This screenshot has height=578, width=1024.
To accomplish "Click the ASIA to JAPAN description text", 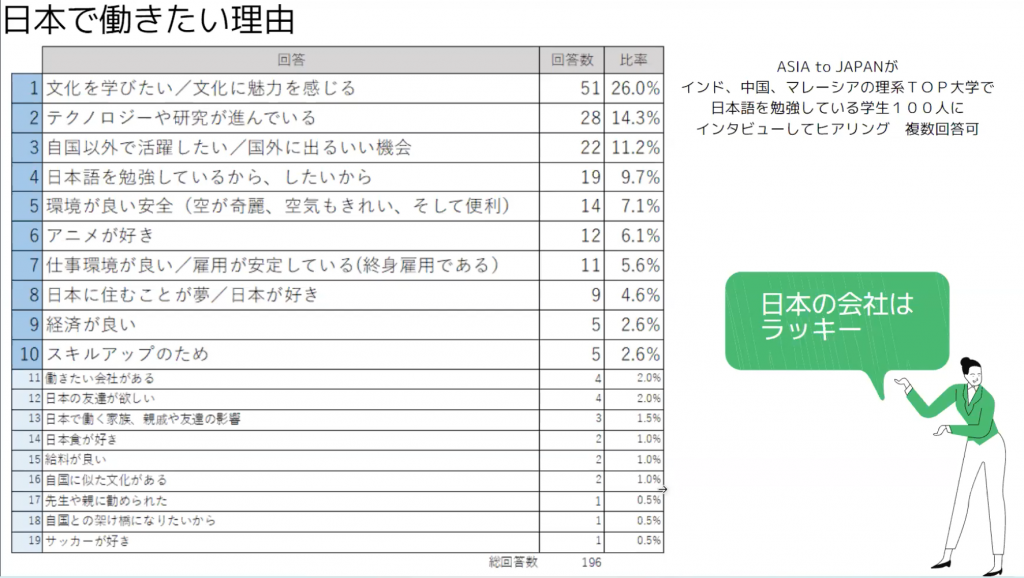I will coord(837,98).
